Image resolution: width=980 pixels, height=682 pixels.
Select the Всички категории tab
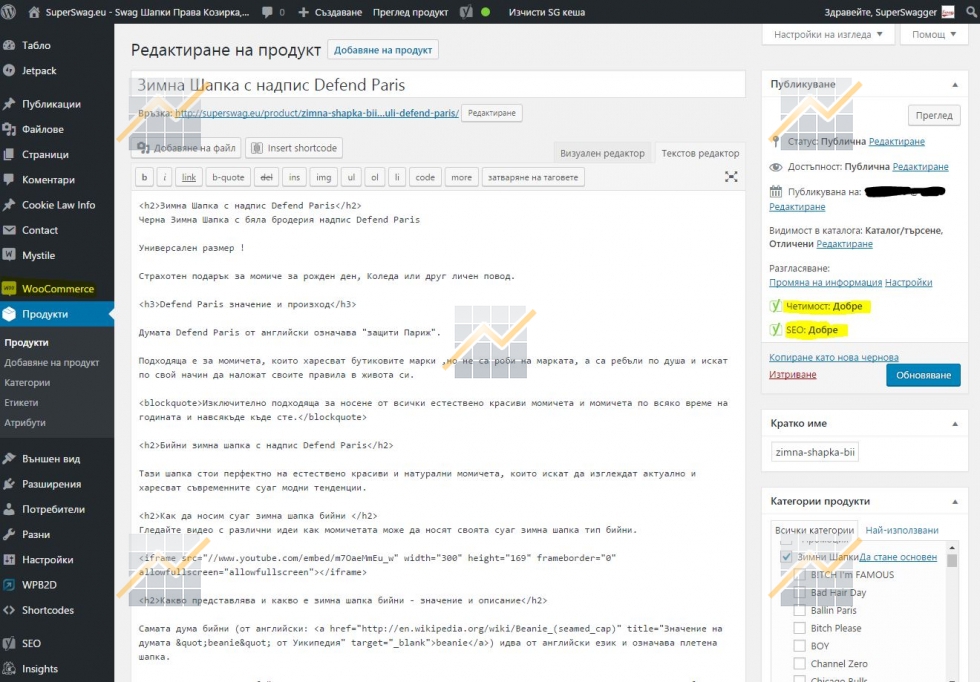click(x=814, y=530)
